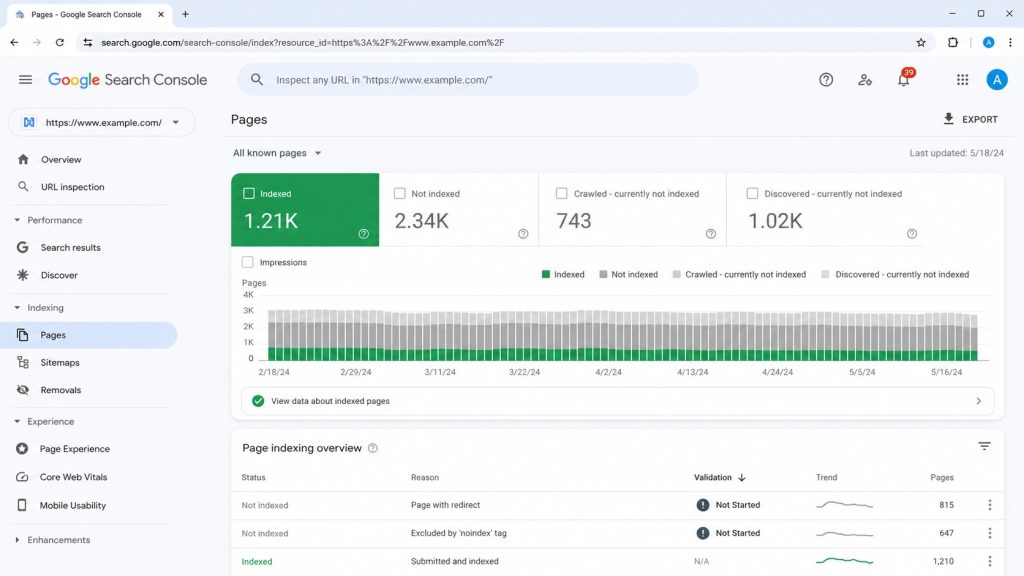1024x576 pixels.
Task: Click View data about indexed pages
Action: click(330, 401)
